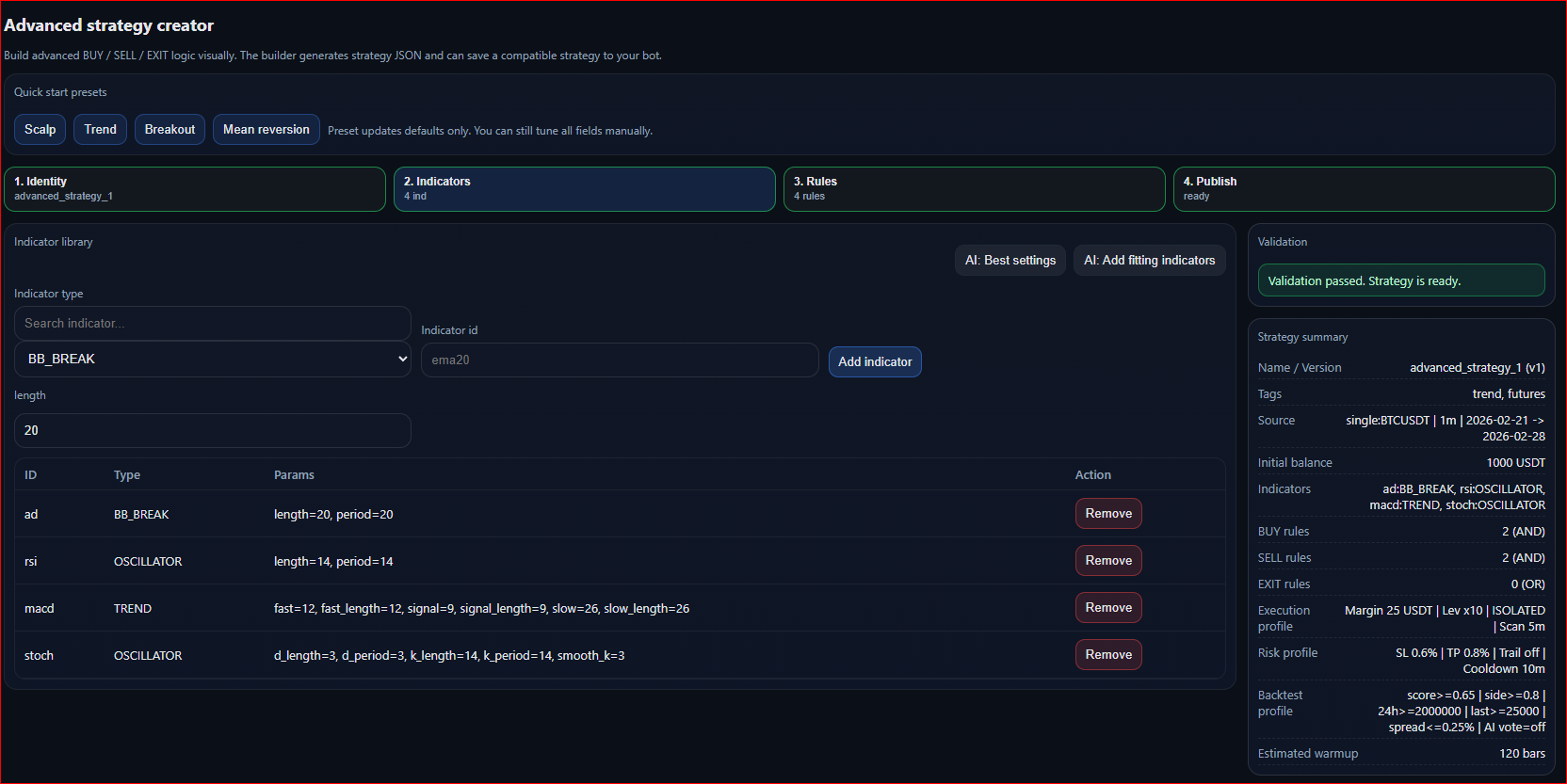This screenshot has height=784, width=1567.
Task: Remove the ad BB_BREAK indicator
Action: [x=1107, y=514]
